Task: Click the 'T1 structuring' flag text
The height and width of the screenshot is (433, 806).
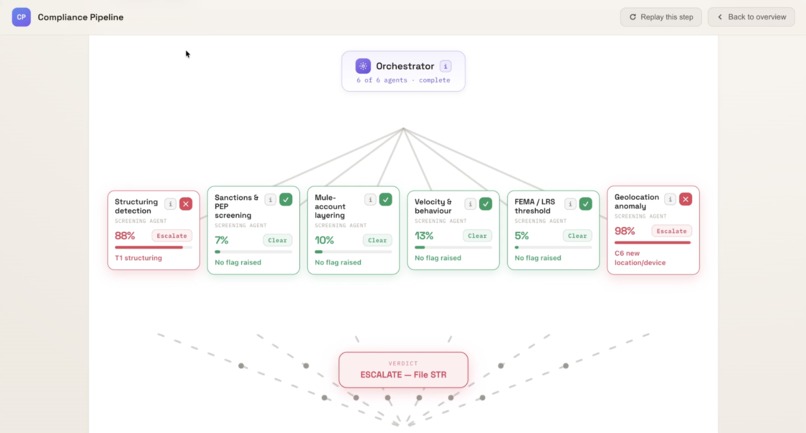Action: [x=138, y=258]
